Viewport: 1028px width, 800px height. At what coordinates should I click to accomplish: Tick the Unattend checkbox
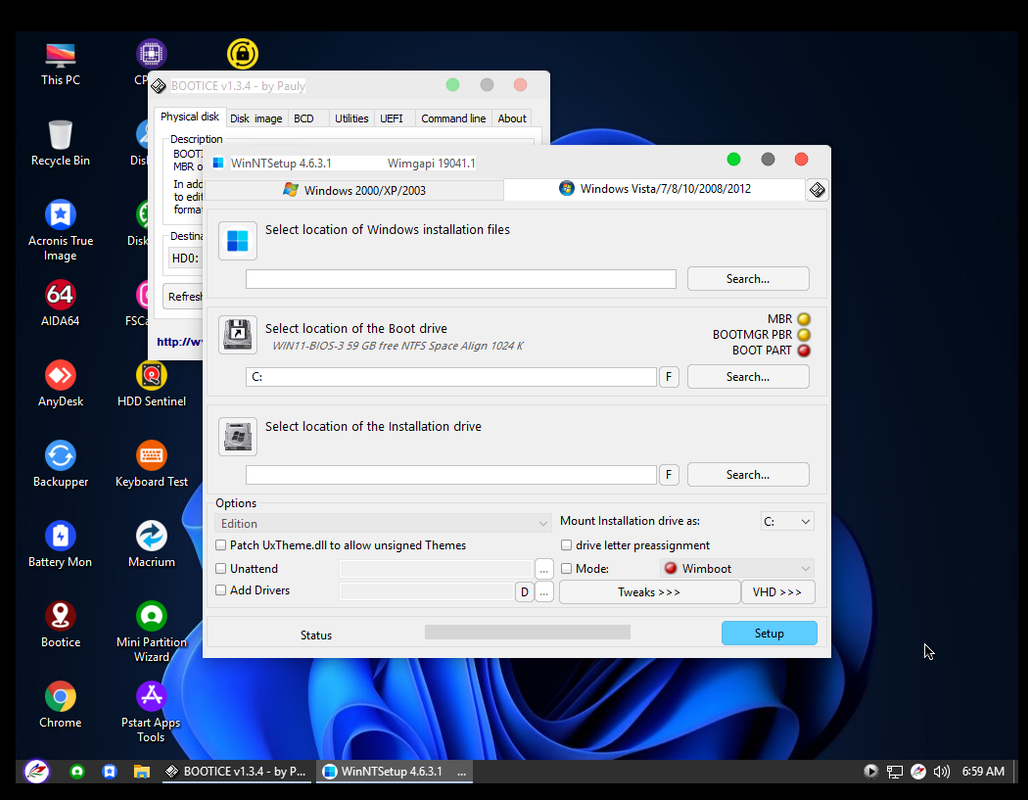click(x=221, y=569)
